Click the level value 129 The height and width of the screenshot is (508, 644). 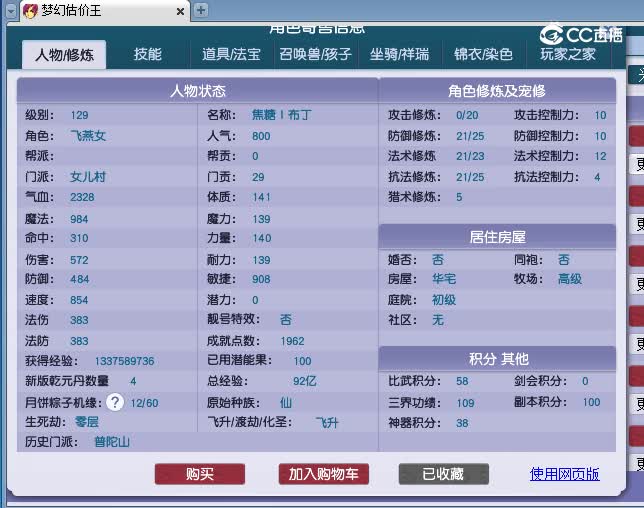79,115
